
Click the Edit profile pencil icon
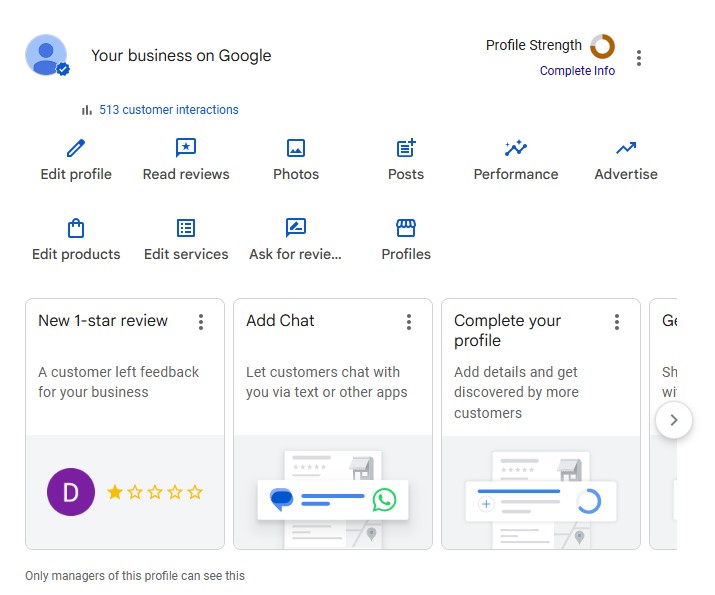pyautogui.click(x=76, y=148)
